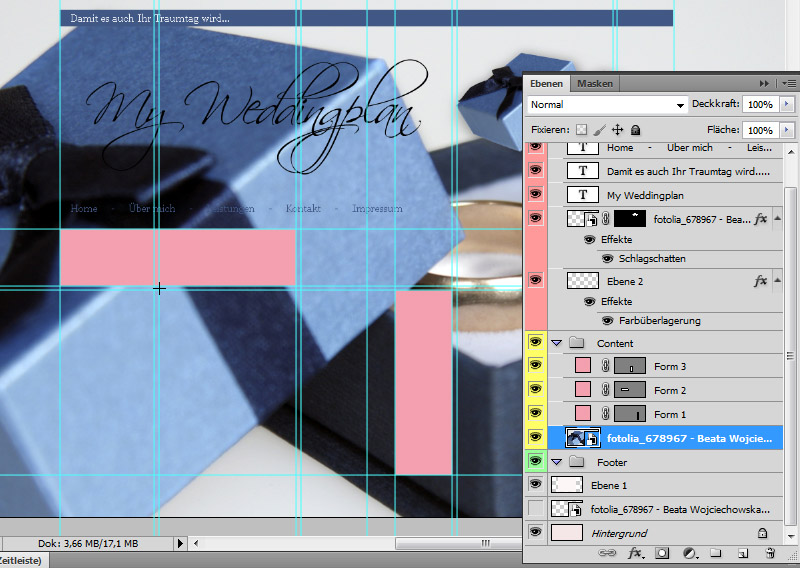
Task: Click the lock all padlock icon
Action: tap(636, 130)
